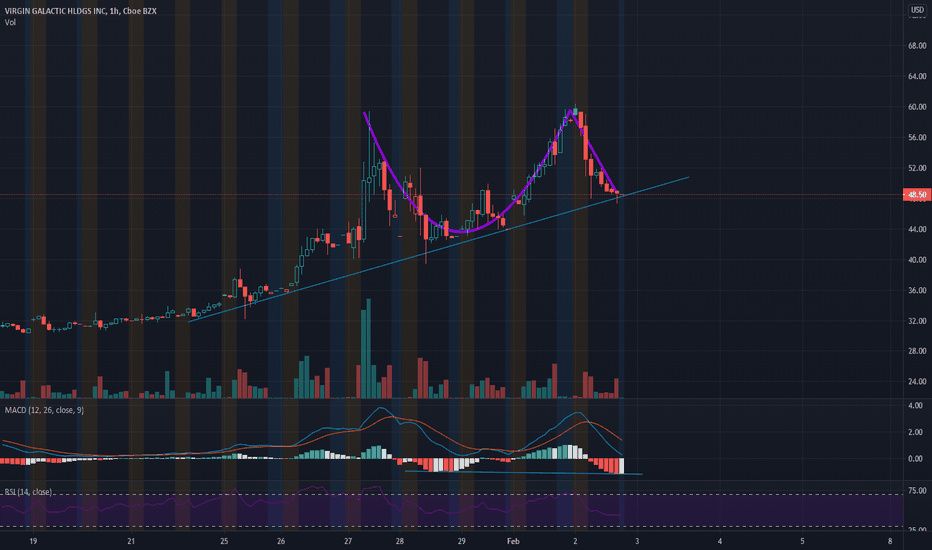Click the 4.00 MACD scale value
The height and width of the screenshot is (550, 932).
[915, 406]
